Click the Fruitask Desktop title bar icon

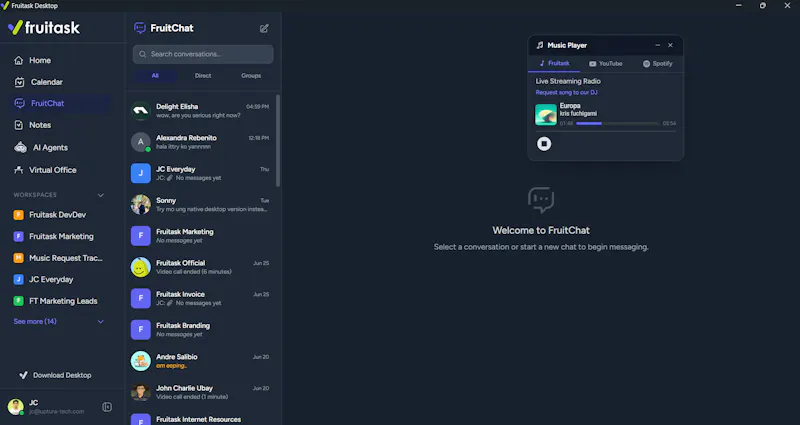(5, 6)
